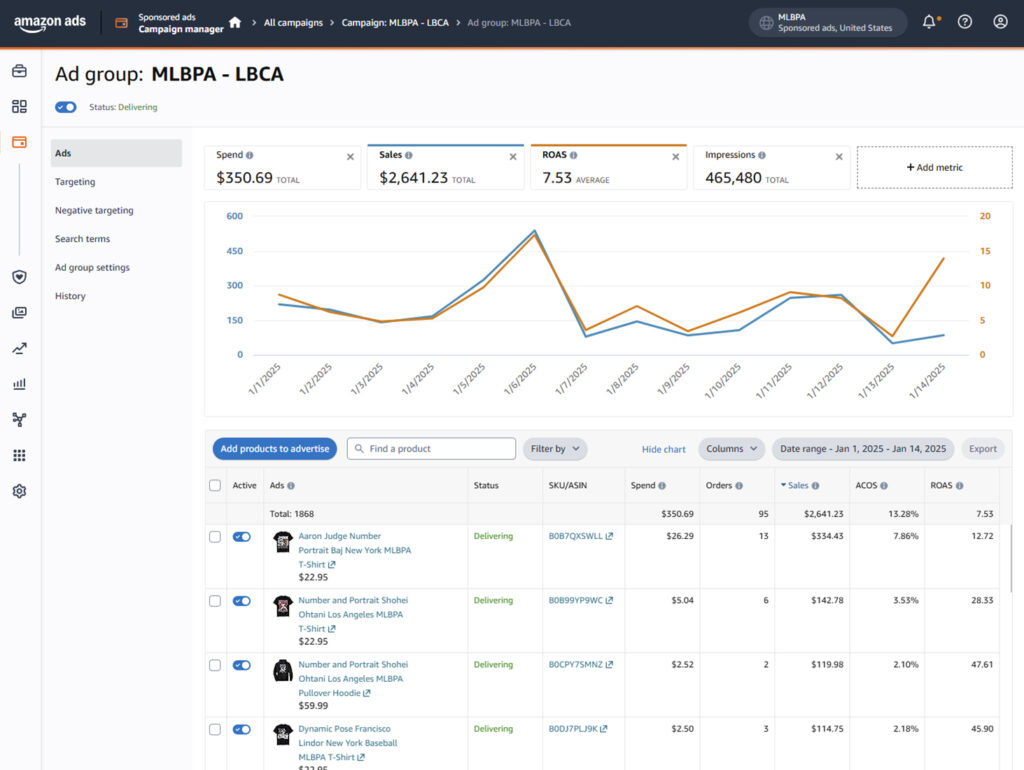The width and height of the screenshot is (1024, 770).
Task: Click Add products to advertise button
Action: [275, 449]
